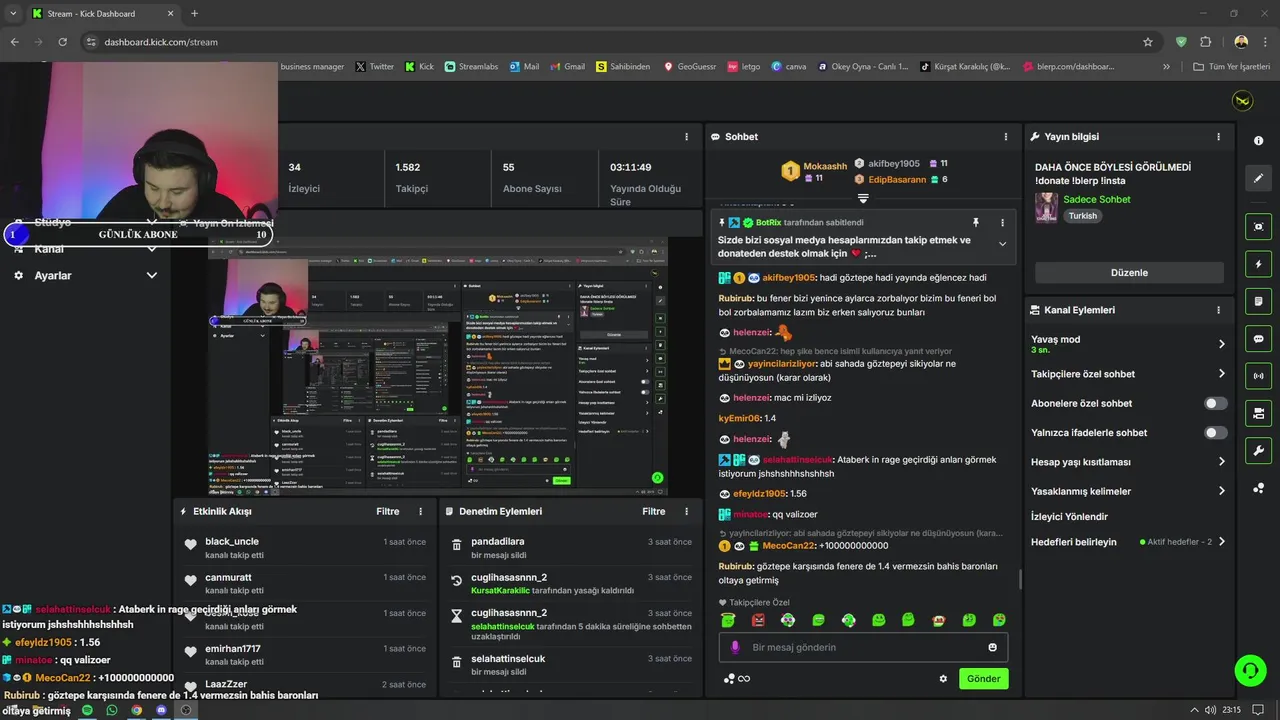
Task: Open the Gmail bookmark
Action: pos(567,67)
